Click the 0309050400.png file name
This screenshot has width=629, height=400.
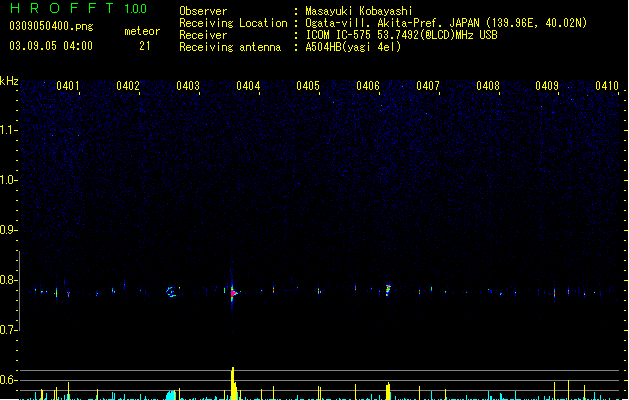point(51,27)
